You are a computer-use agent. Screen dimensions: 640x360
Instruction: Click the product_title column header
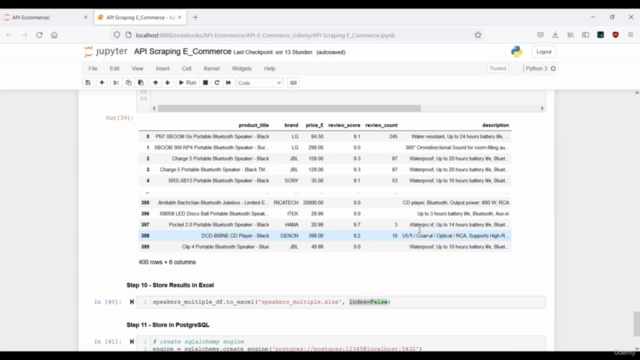253,125
